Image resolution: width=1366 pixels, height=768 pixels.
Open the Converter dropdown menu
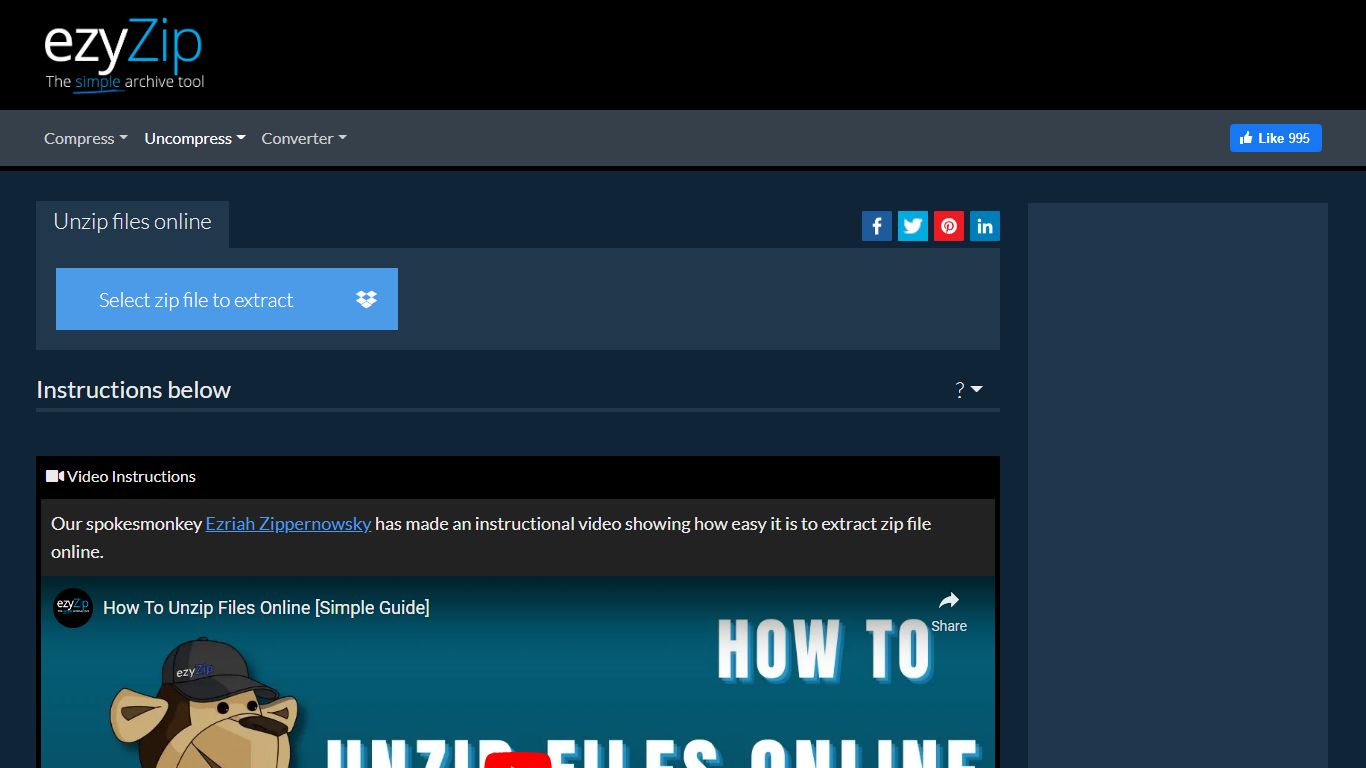click(x=304, y=139)
